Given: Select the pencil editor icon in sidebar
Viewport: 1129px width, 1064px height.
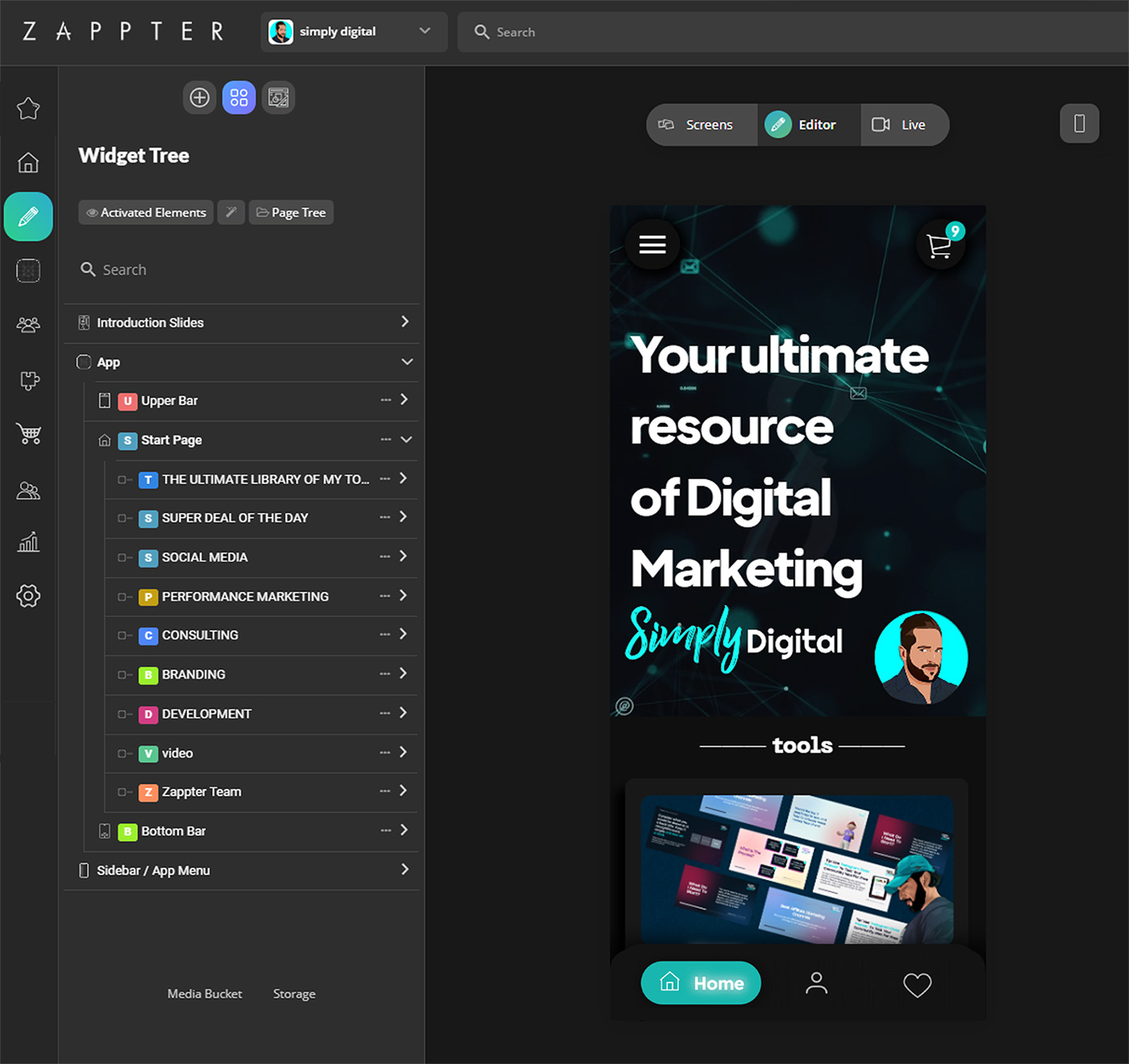Looking at the screenshot, I should (28, 216).
